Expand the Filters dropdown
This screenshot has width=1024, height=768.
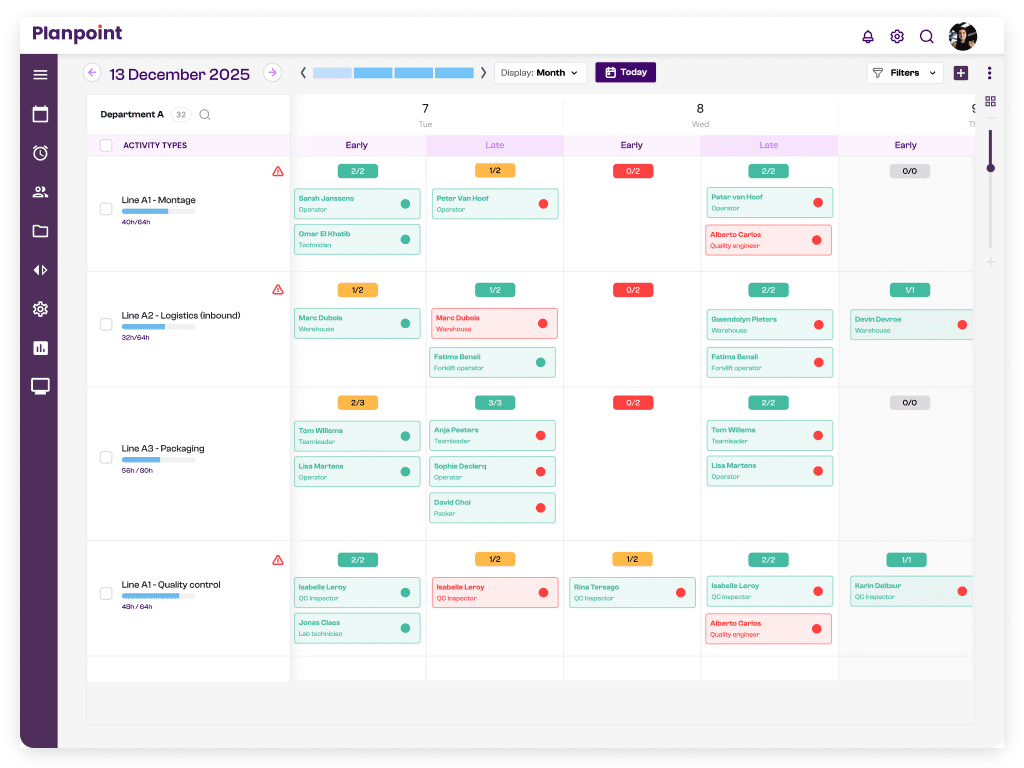[x=904, y=73]
